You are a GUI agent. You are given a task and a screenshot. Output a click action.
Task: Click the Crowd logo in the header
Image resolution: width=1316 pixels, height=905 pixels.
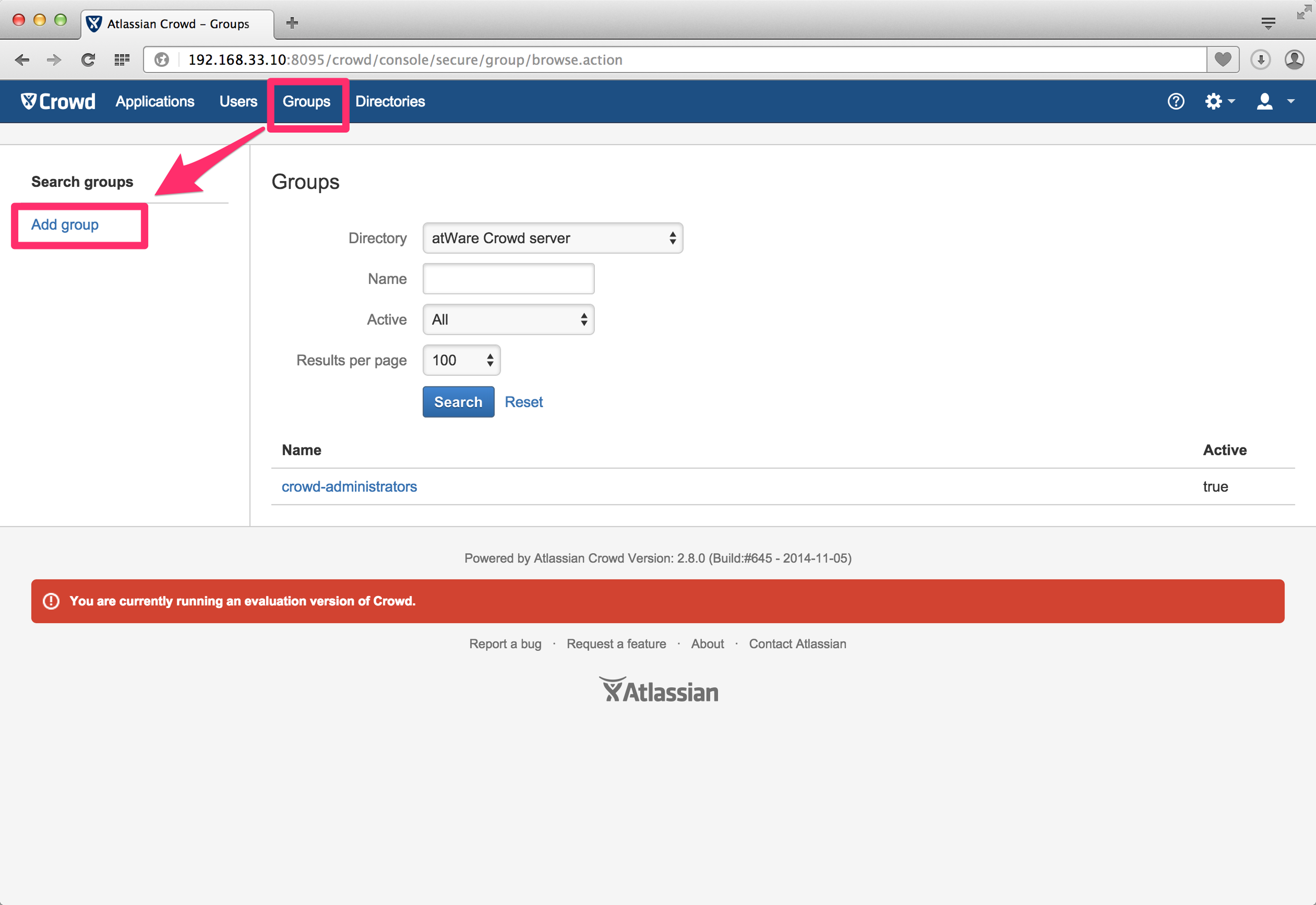(x=58, y=102)
